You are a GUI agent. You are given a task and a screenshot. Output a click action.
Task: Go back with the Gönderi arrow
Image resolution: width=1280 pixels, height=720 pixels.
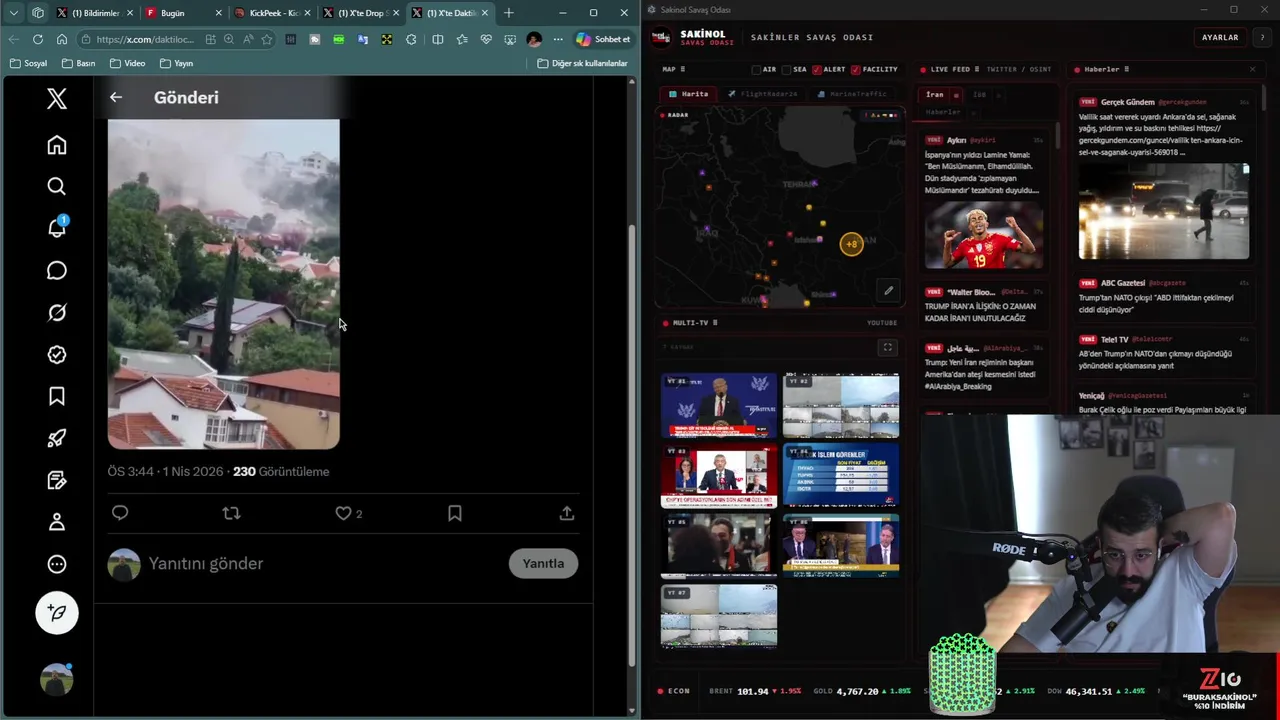click(x=116, y=97)
